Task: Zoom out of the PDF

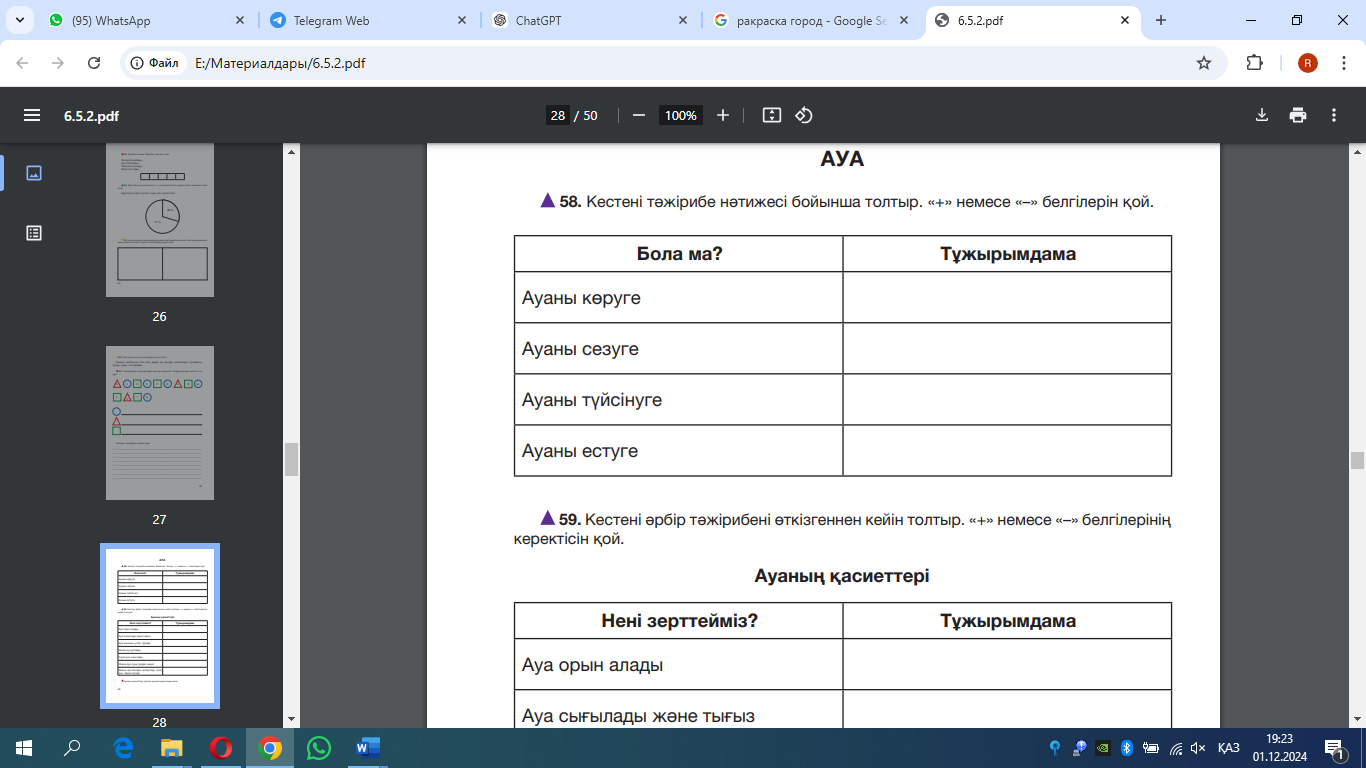Action: pos(639,115)
